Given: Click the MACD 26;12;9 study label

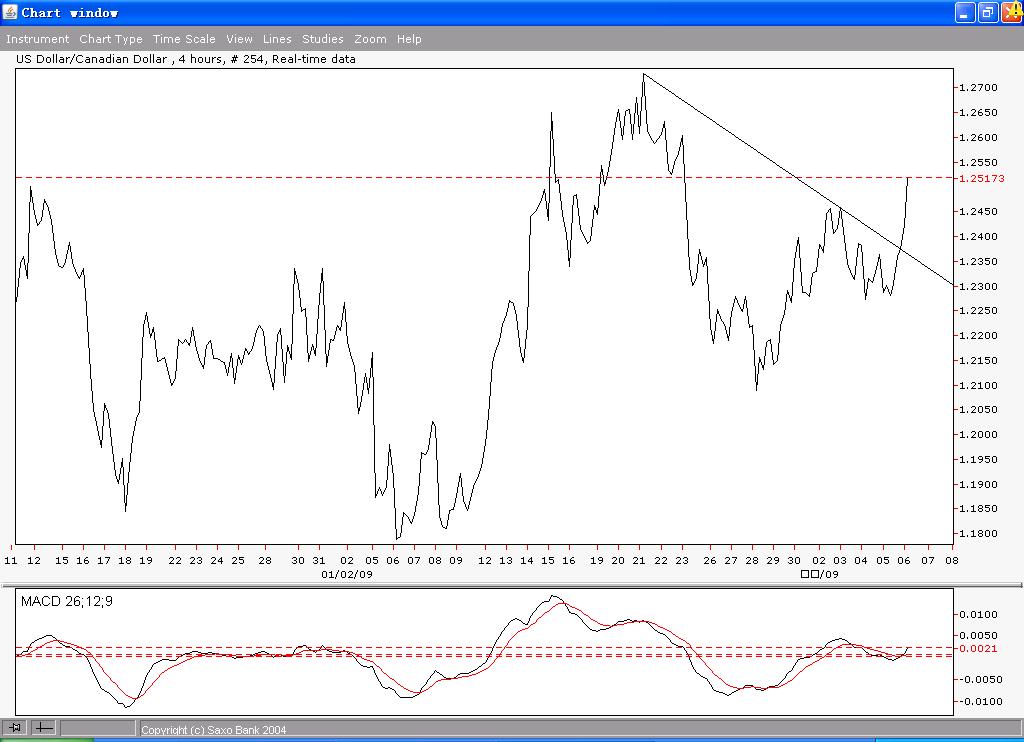Looking at the screenshot, I should [x=67, y=602].
